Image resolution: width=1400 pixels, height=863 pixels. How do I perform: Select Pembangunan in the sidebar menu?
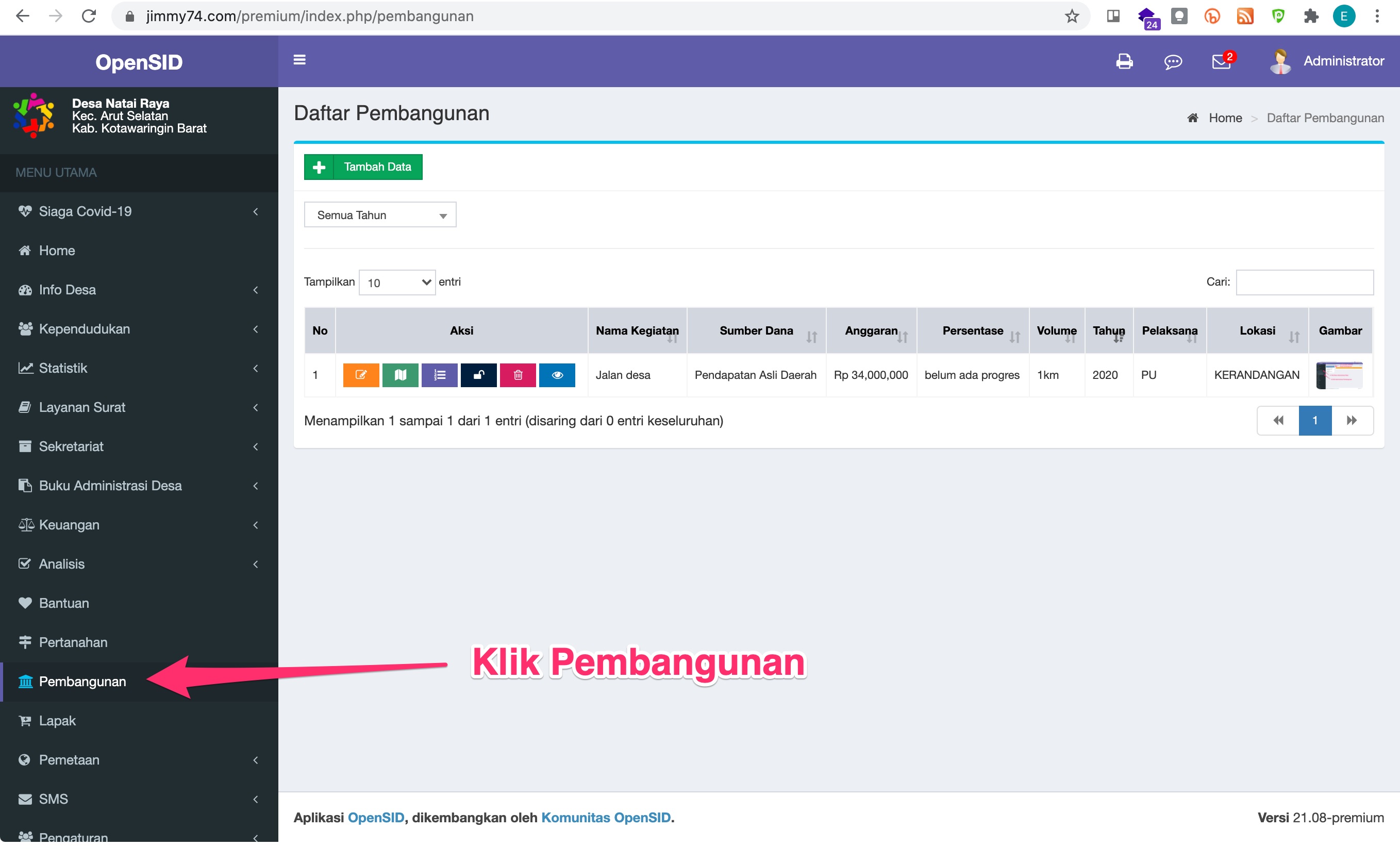[x=83, y=682]
